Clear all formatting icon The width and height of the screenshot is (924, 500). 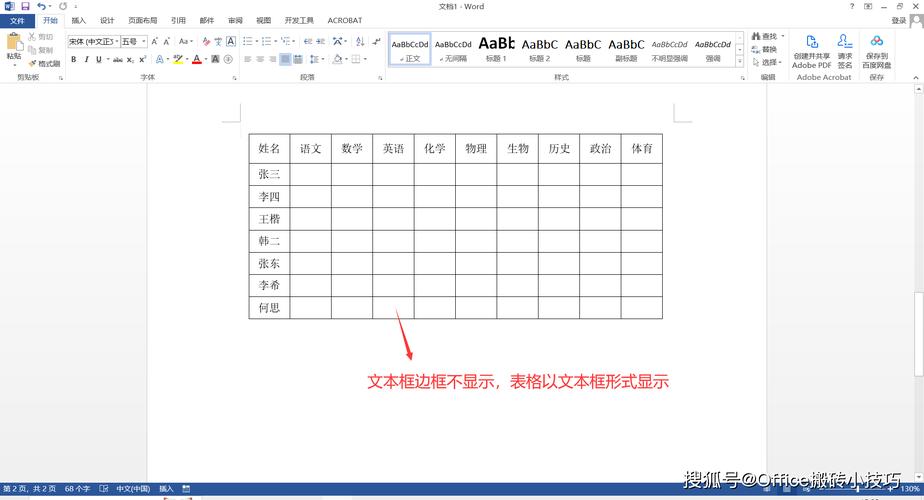206,41
